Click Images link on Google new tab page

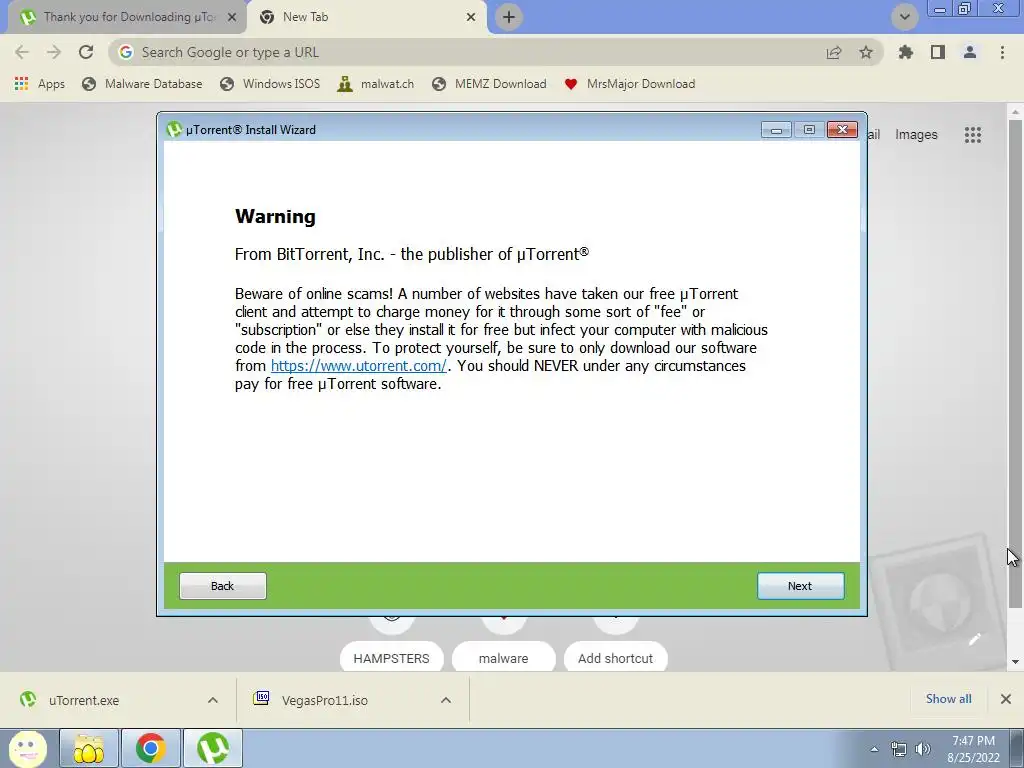point(916,135)
